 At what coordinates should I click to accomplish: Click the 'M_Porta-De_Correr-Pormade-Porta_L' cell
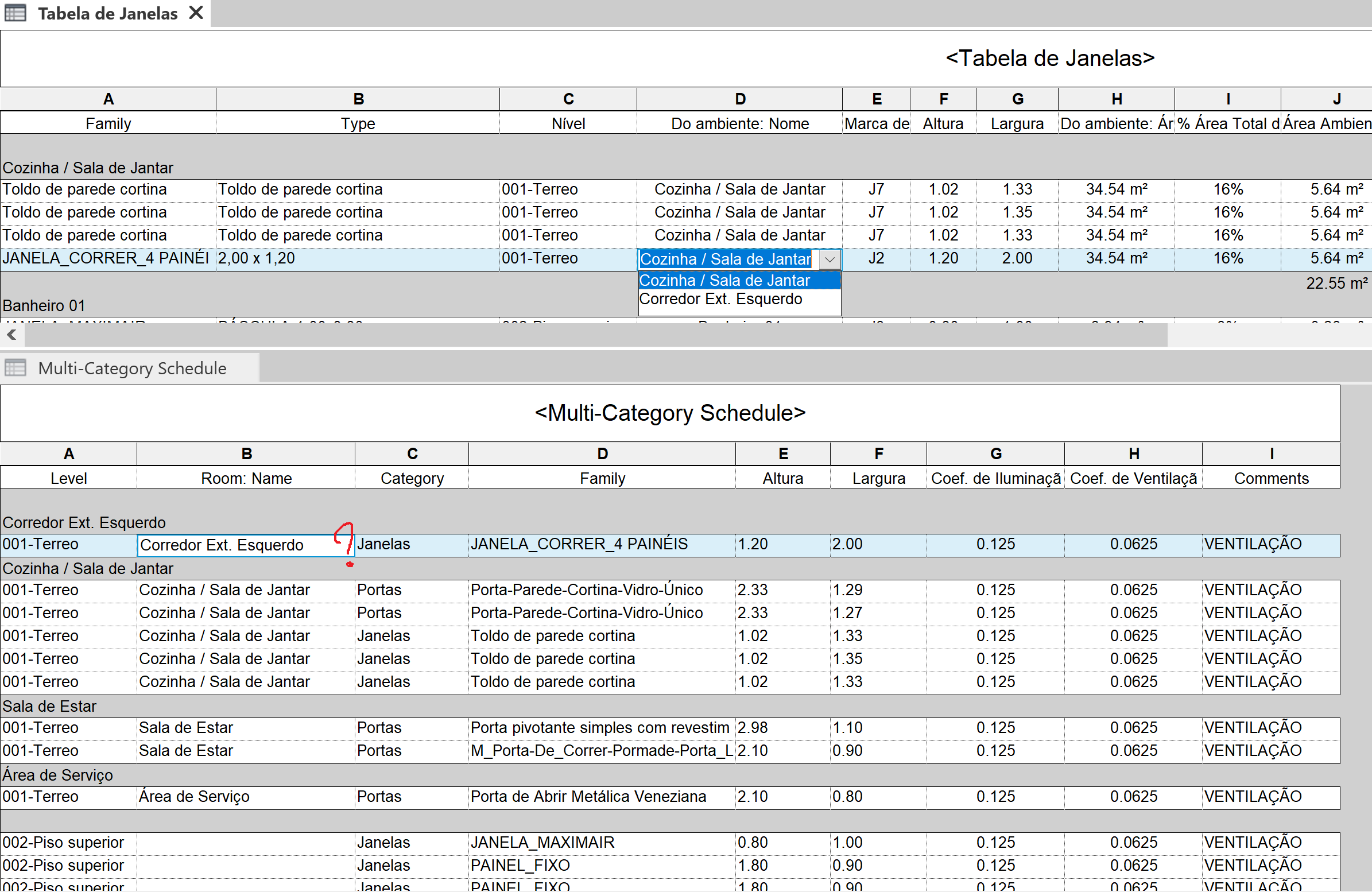(x=602, y=751)
